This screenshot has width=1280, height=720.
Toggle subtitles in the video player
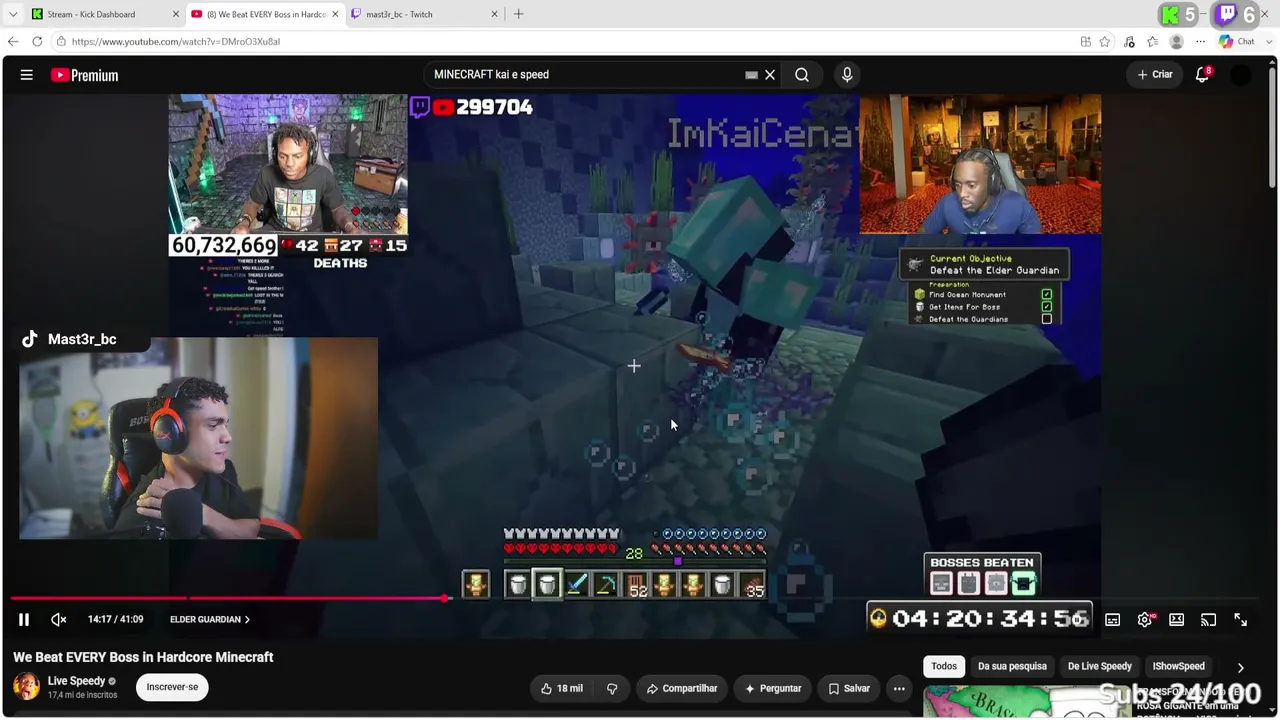[1112, 620]
